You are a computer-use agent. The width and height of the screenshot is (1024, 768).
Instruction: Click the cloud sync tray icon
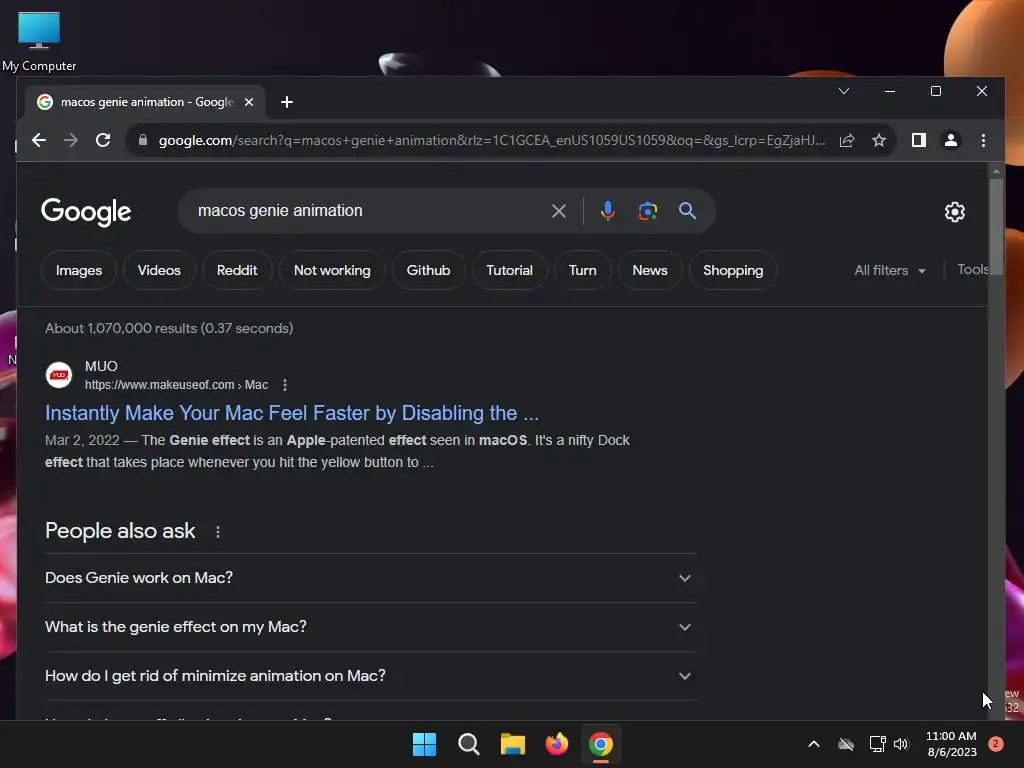(846, 744)
